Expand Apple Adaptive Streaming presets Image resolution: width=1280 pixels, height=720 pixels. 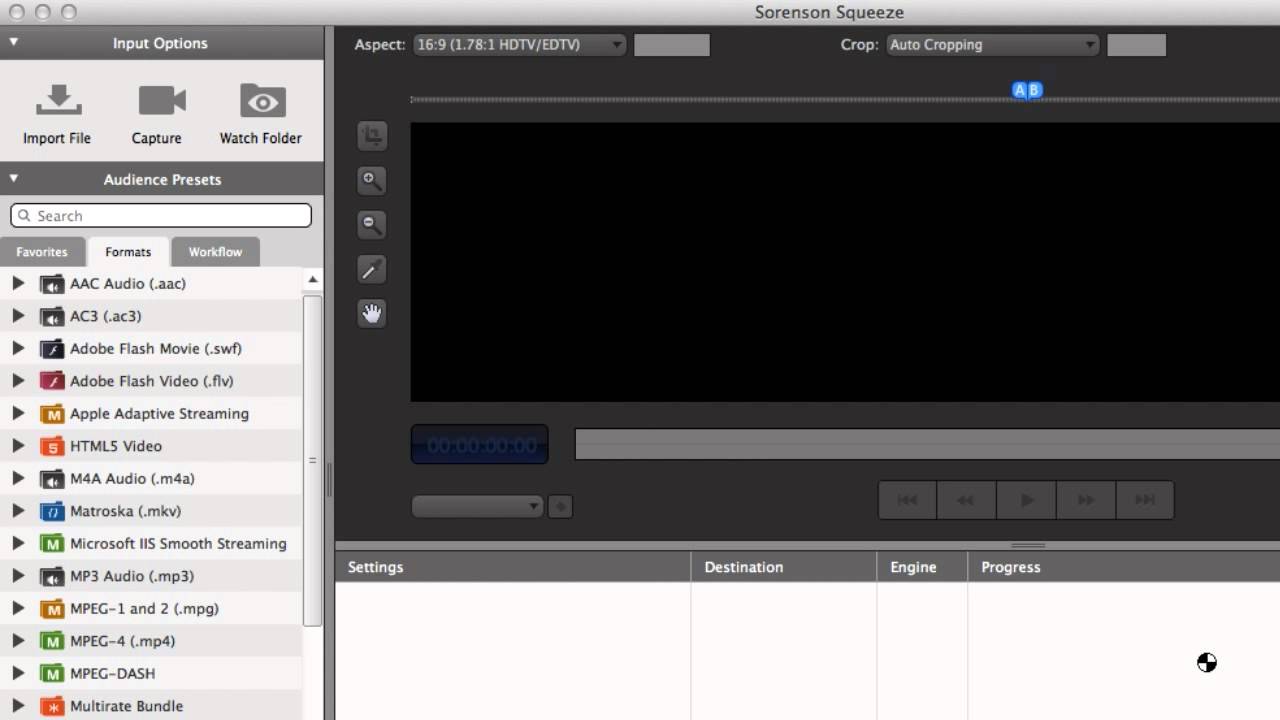click(x=18, y=414)
